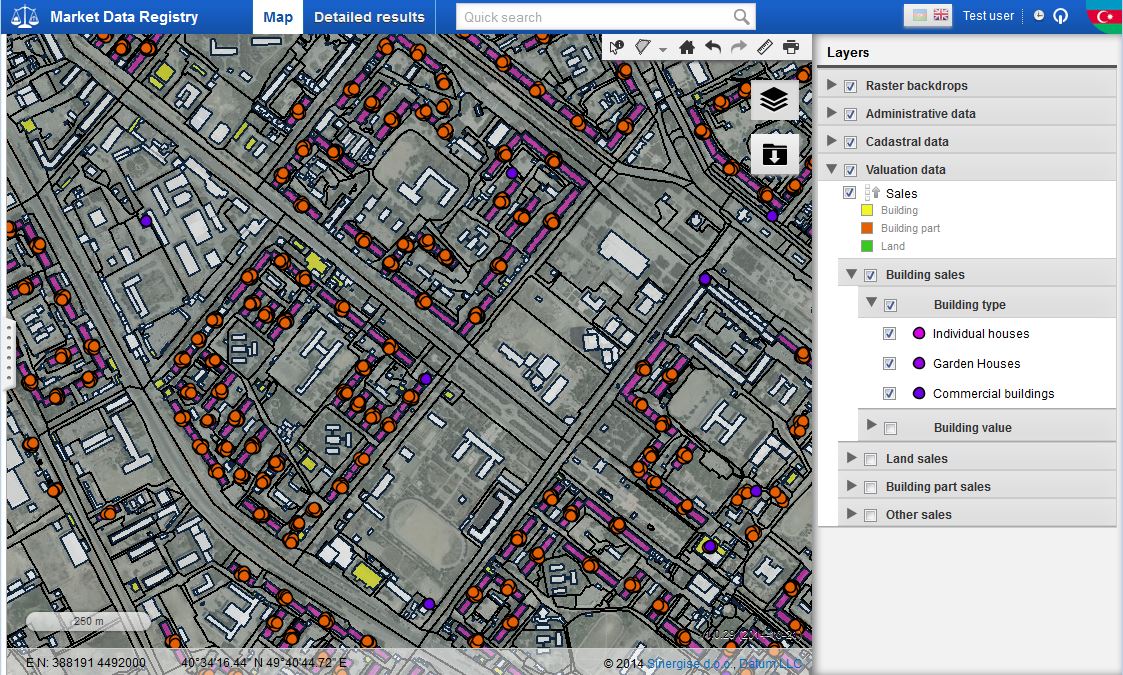Go forward to next map view
Image resolution: width=1123 pixels, height=675 pixels.
tap(738, 47)
